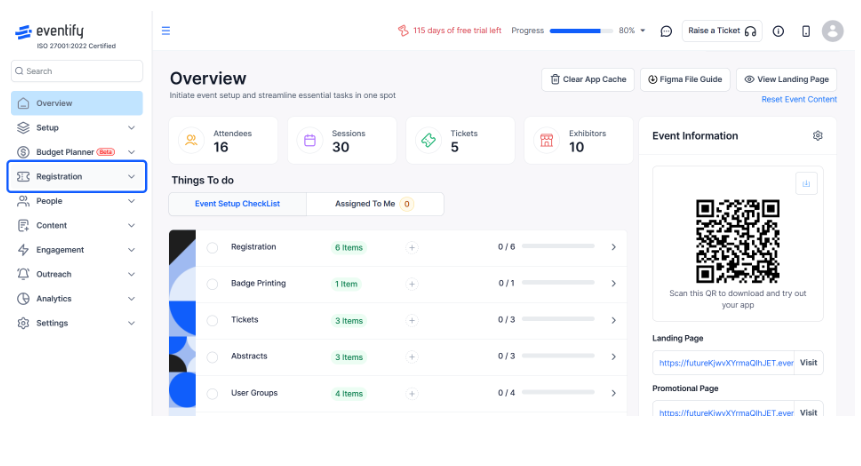This screenshot has width=861, height=466.
Task: Open User Groups checklist row arrow
Action: click(613, 393)
